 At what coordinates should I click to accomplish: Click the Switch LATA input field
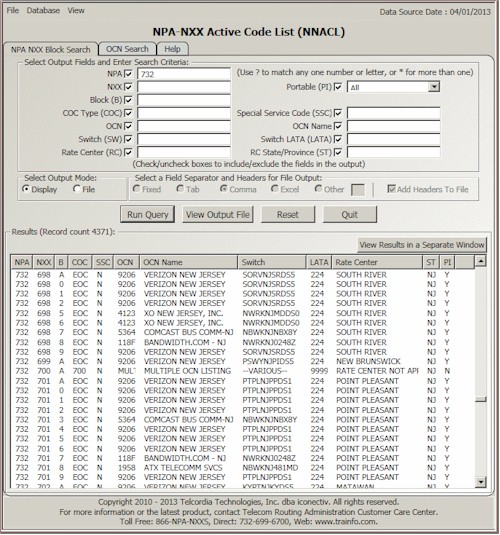[x=394, y=139]
